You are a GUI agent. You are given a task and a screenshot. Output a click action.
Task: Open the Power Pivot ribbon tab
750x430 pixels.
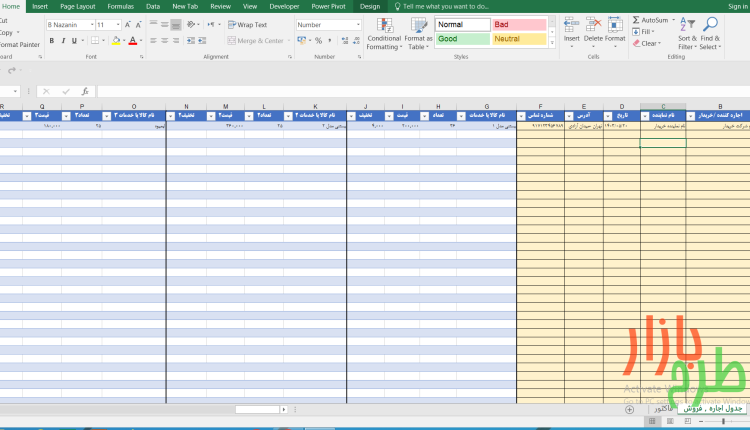(328, 6)
